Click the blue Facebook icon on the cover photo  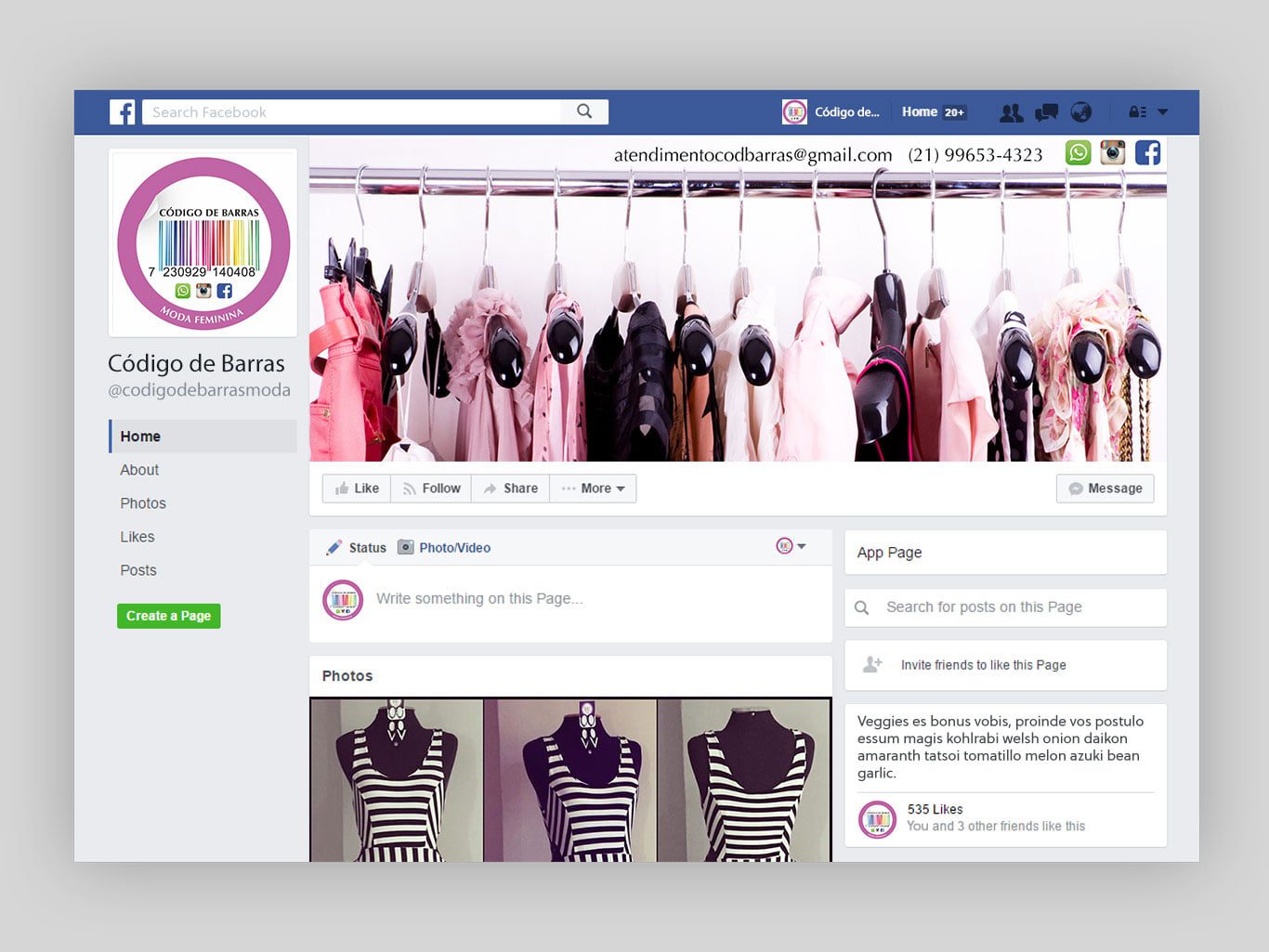coord(1147,152)
